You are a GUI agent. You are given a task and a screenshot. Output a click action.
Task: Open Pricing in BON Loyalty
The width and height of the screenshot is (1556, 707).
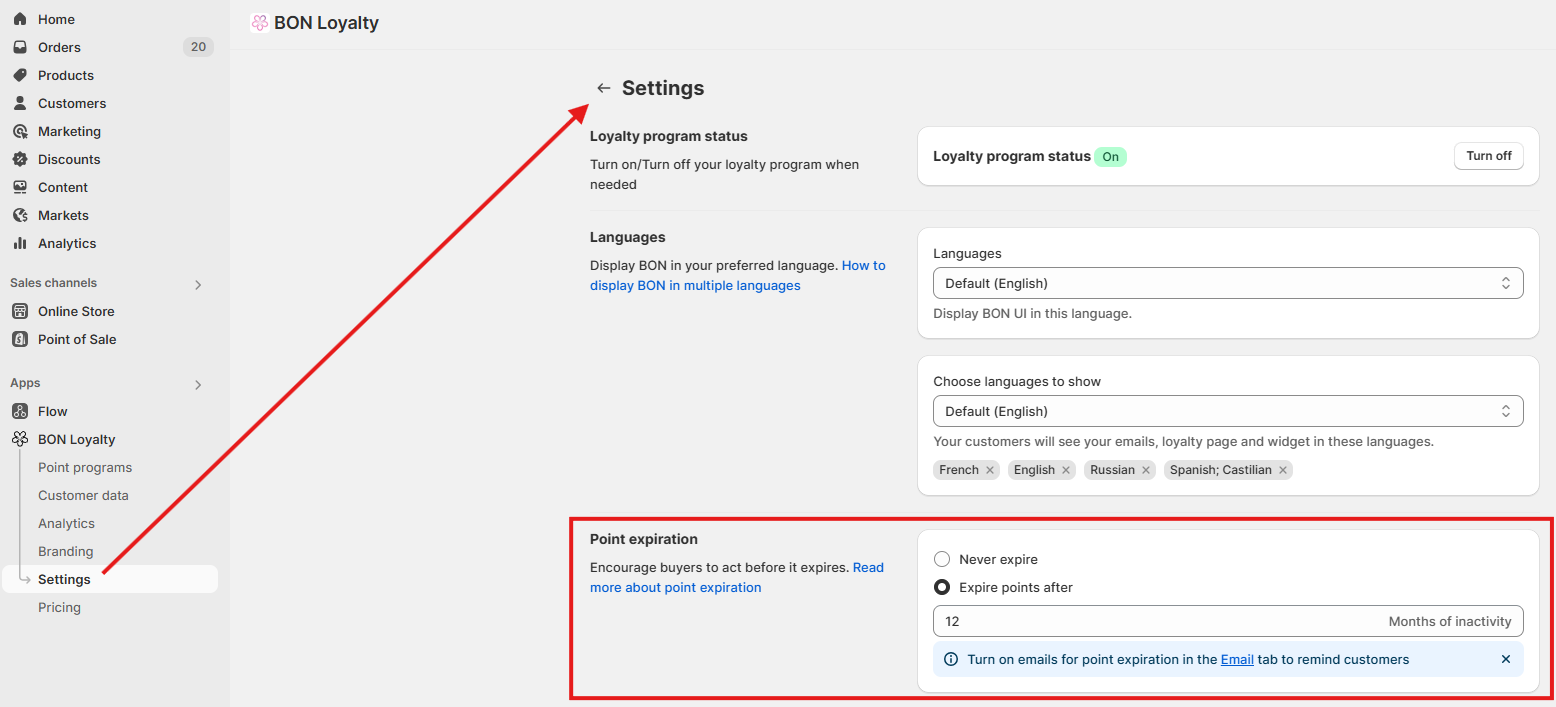pos(59,607)
